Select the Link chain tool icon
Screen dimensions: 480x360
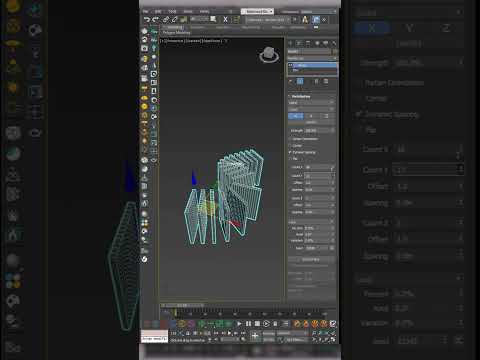click(166, 20)
